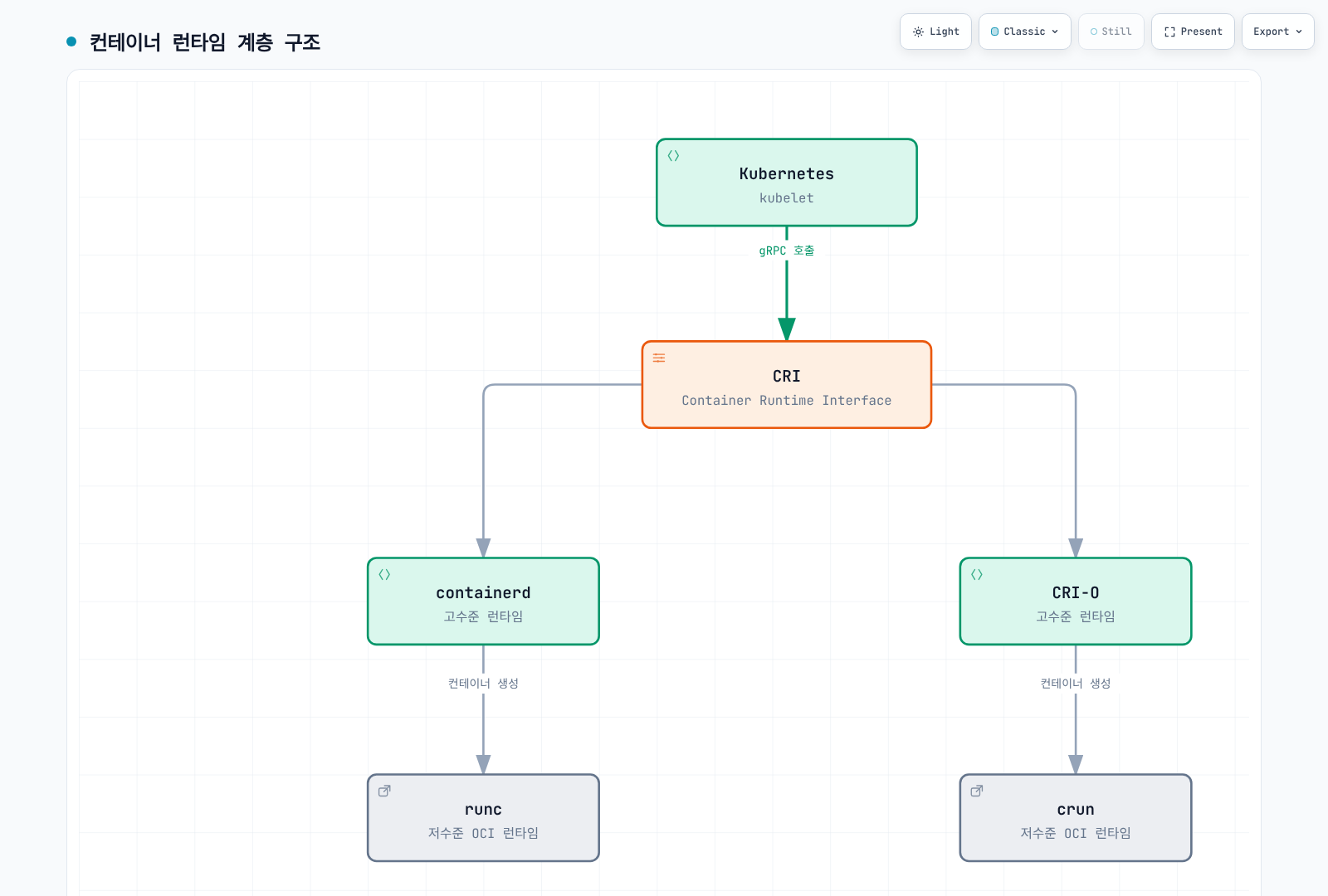Click the chevron arrow in the Export button

click(1299, 32)
